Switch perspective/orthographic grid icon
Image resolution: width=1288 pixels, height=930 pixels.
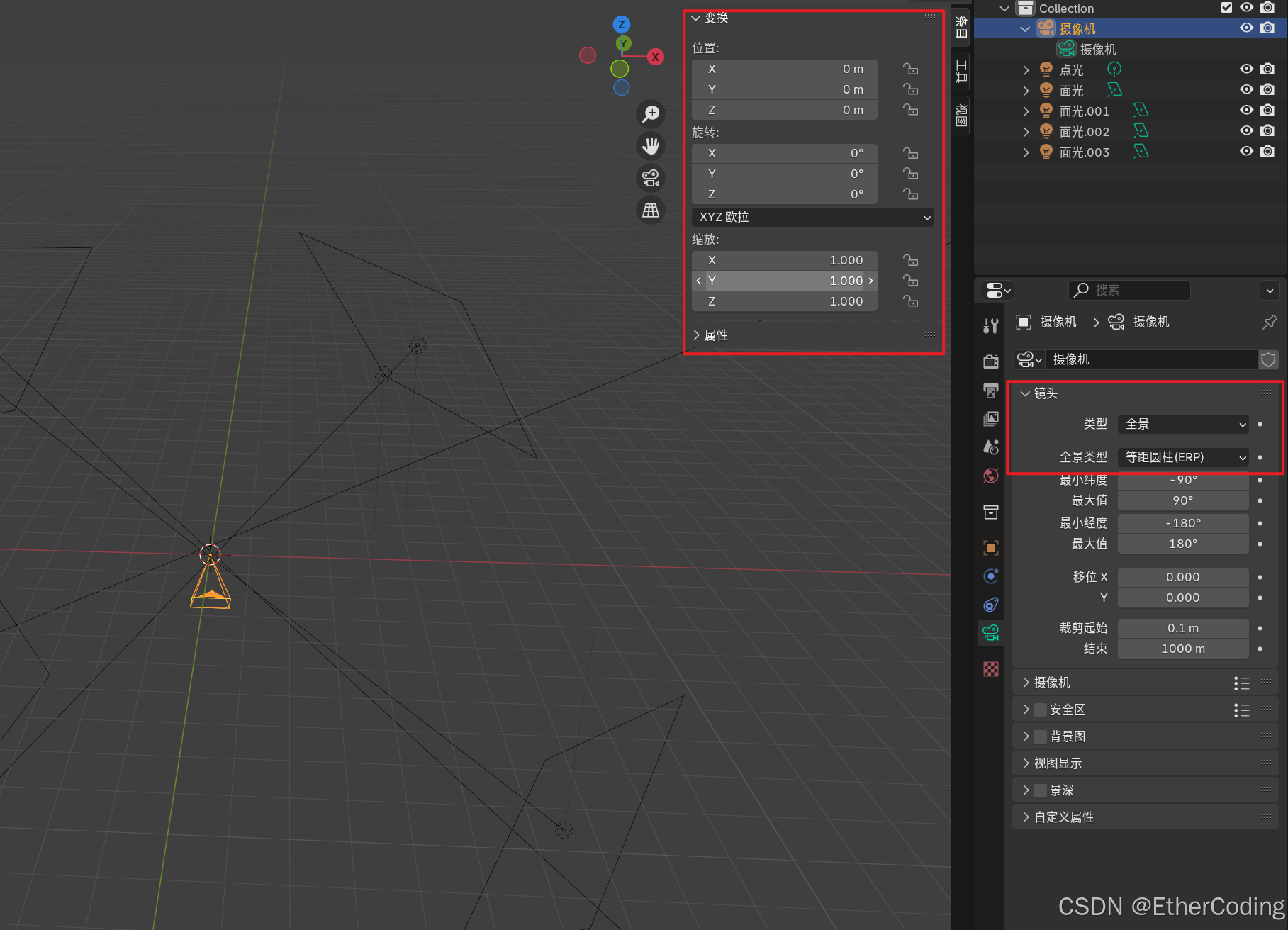(651, 211)
